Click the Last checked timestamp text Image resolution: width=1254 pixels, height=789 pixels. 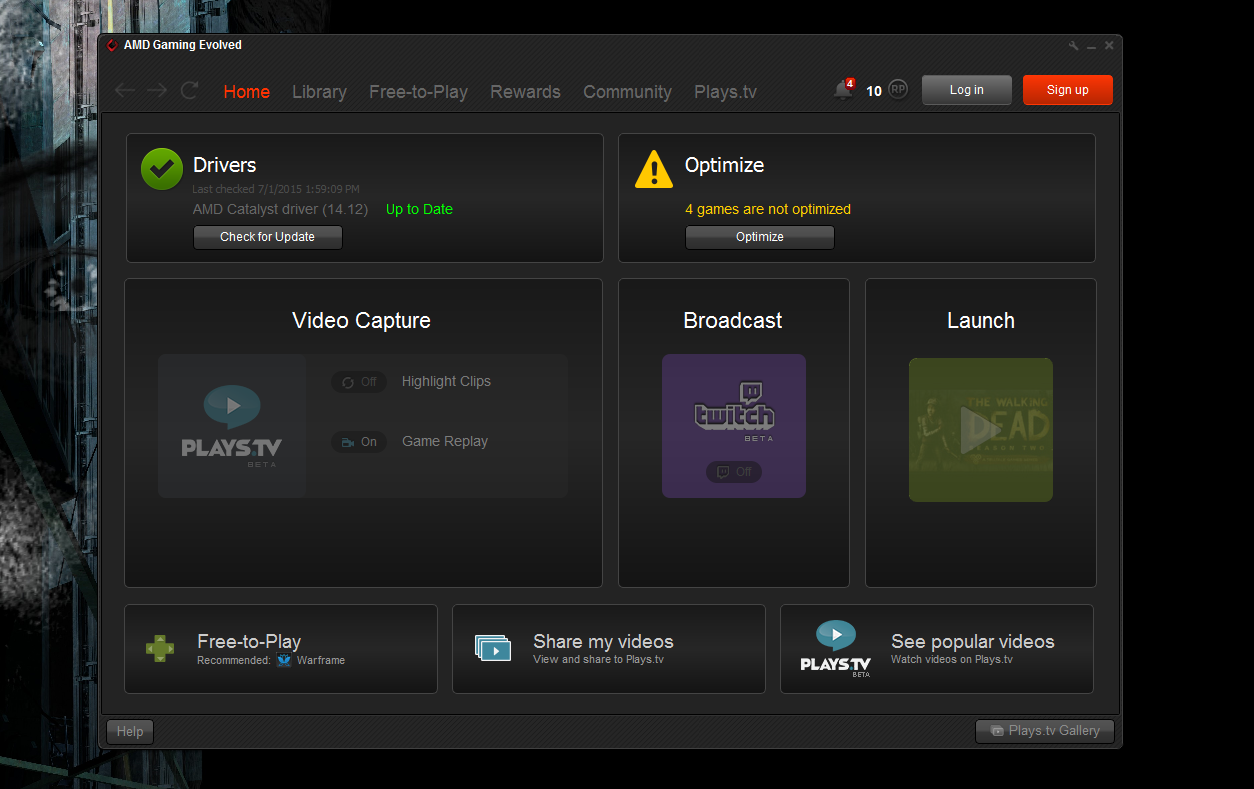point(276,189)
